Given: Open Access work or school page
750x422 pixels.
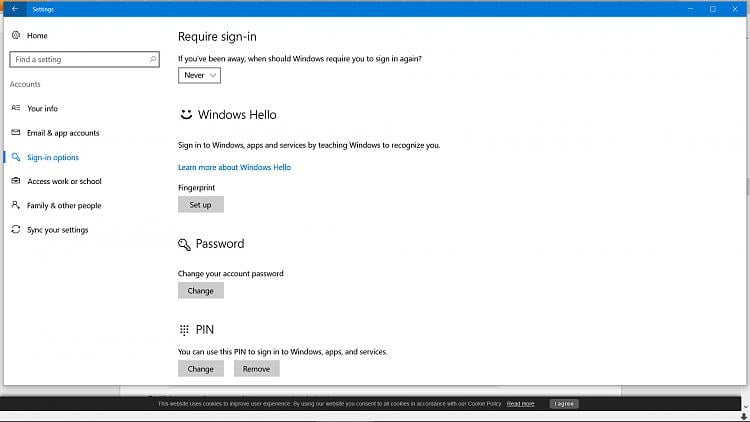Looking at the screenshot, I should coord(65,181).
